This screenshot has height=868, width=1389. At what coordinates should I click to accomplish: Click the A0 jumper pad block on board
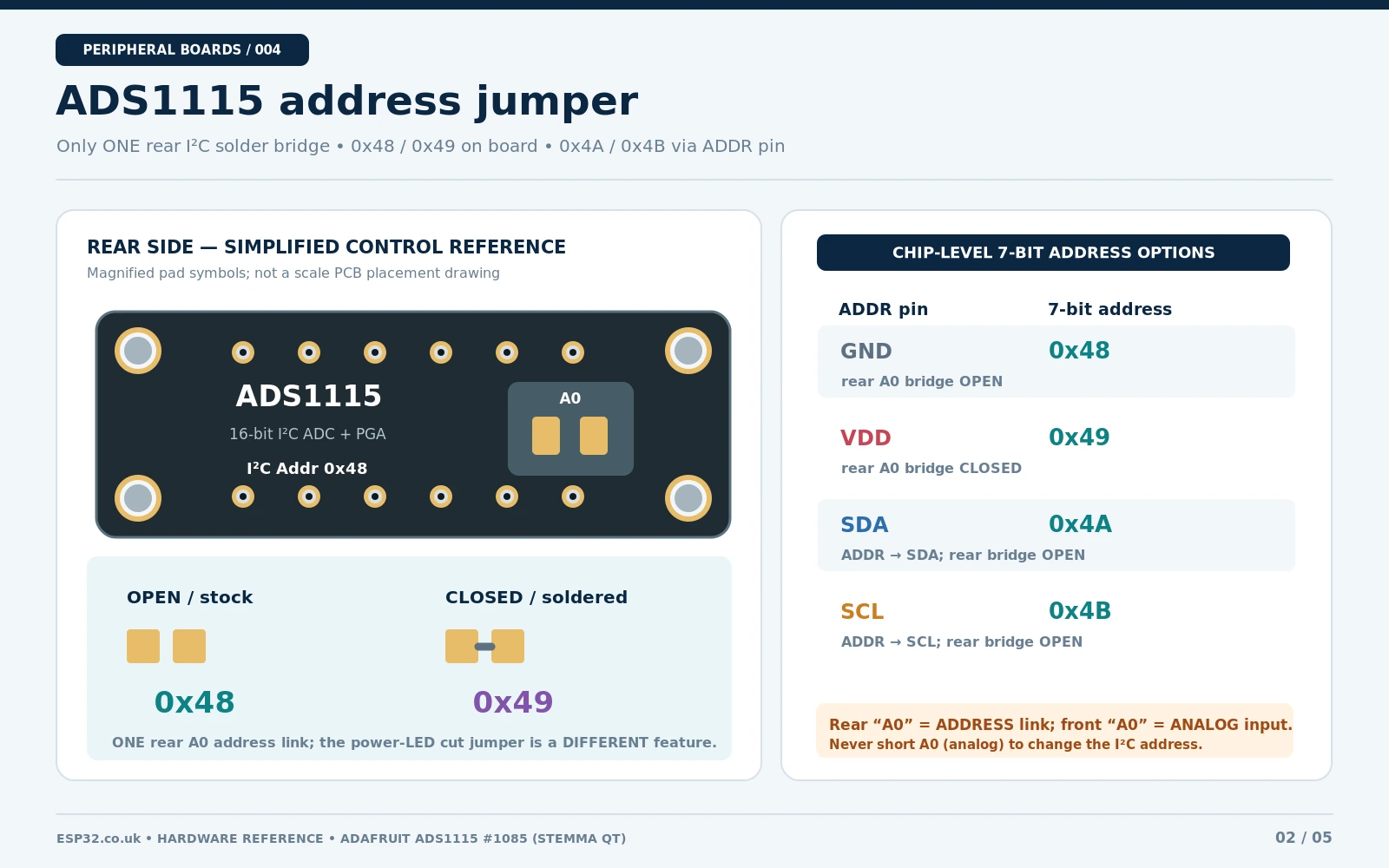570,429
